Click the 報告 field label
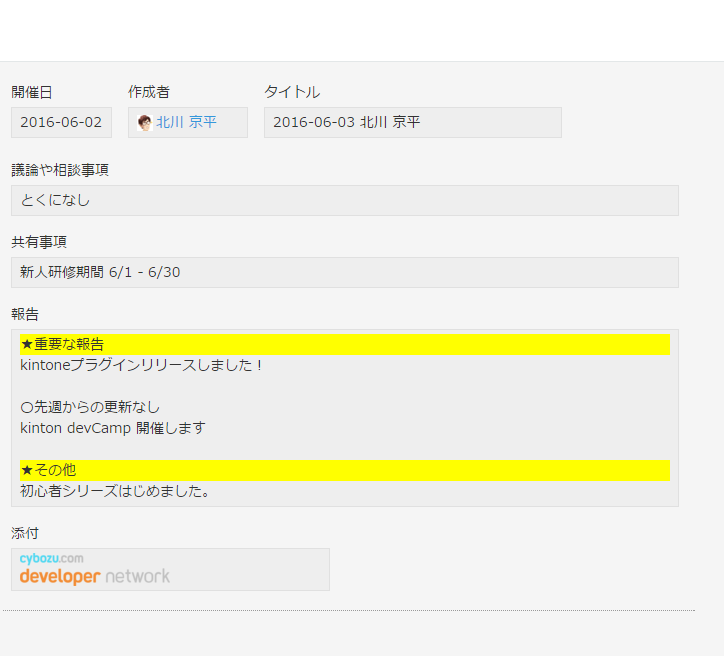This screenshot has height=656, width=724. (25, 314)
